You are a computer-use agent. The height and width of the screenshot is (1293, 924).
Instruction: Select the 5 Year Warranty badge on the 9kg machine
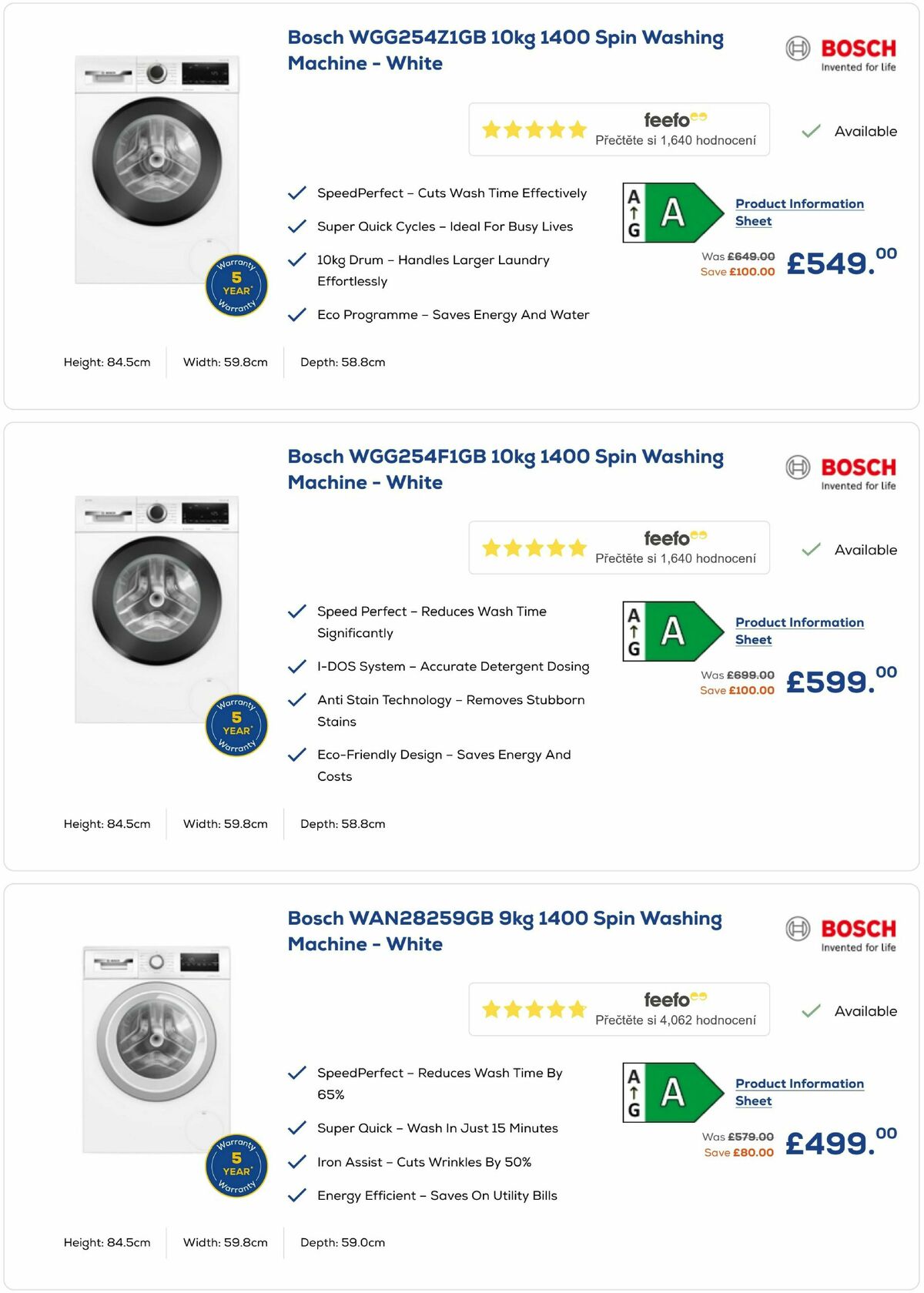point(236,1164)
